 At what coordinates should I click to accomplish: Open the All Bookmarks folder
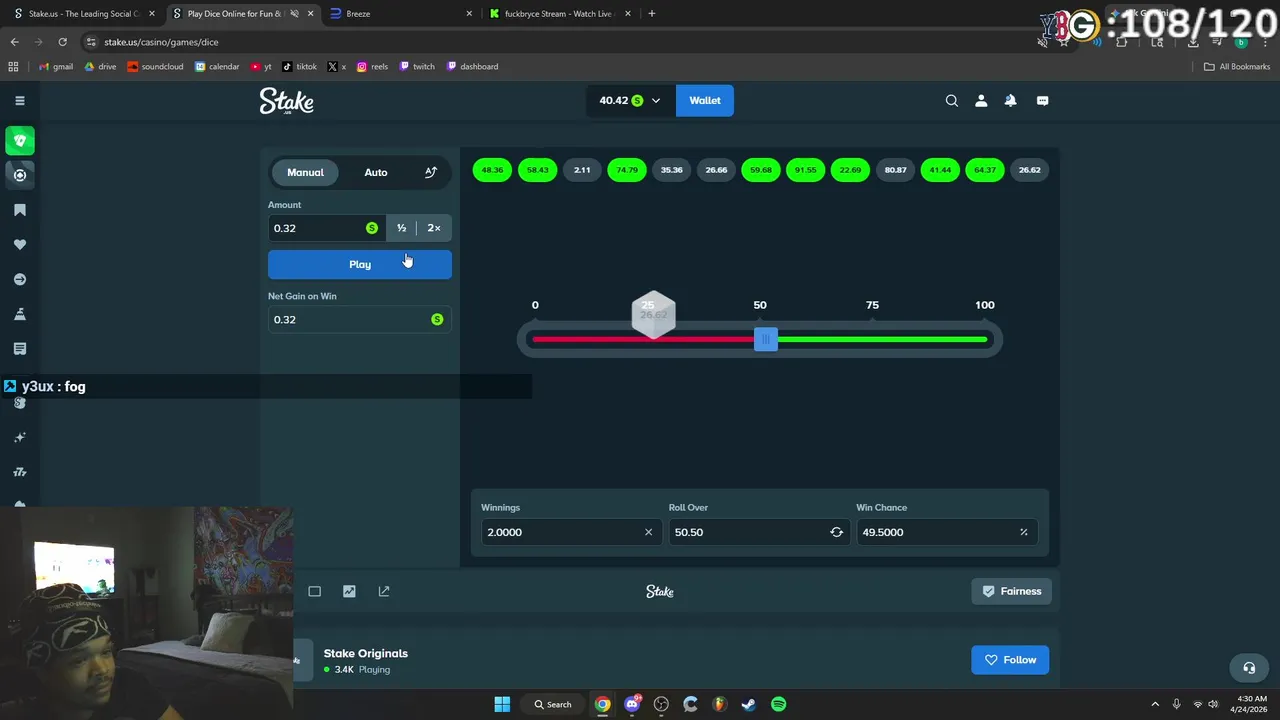[x=1237, y=67]
